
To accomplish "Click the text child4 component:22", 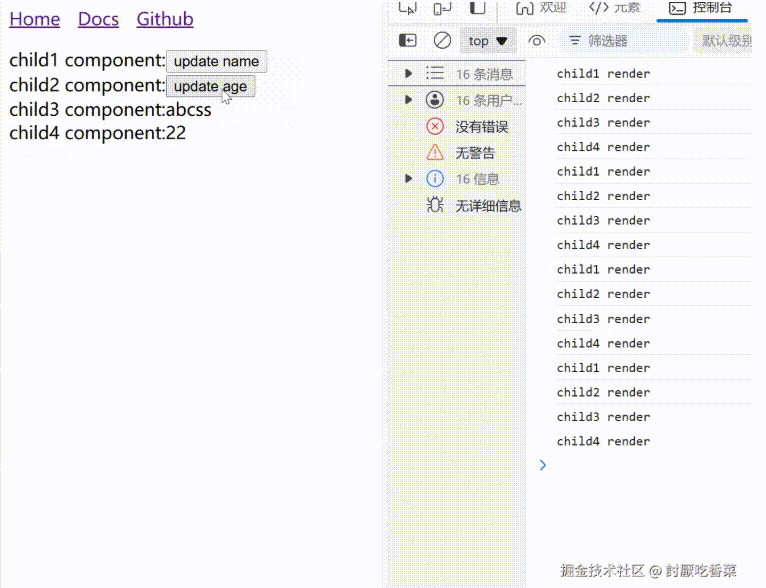I will 98,133.
